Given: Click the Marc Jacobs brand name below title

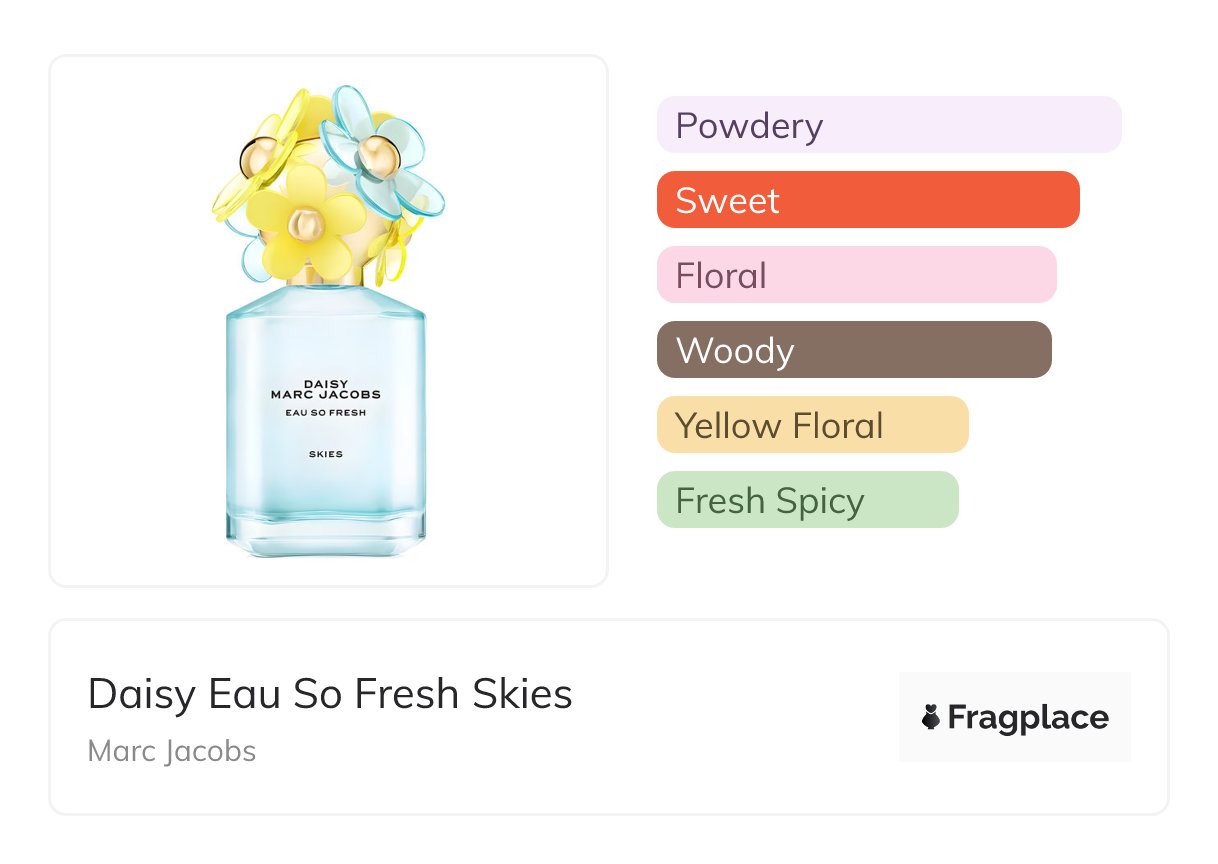Looking at the screenshot, I should click(172, 751).
